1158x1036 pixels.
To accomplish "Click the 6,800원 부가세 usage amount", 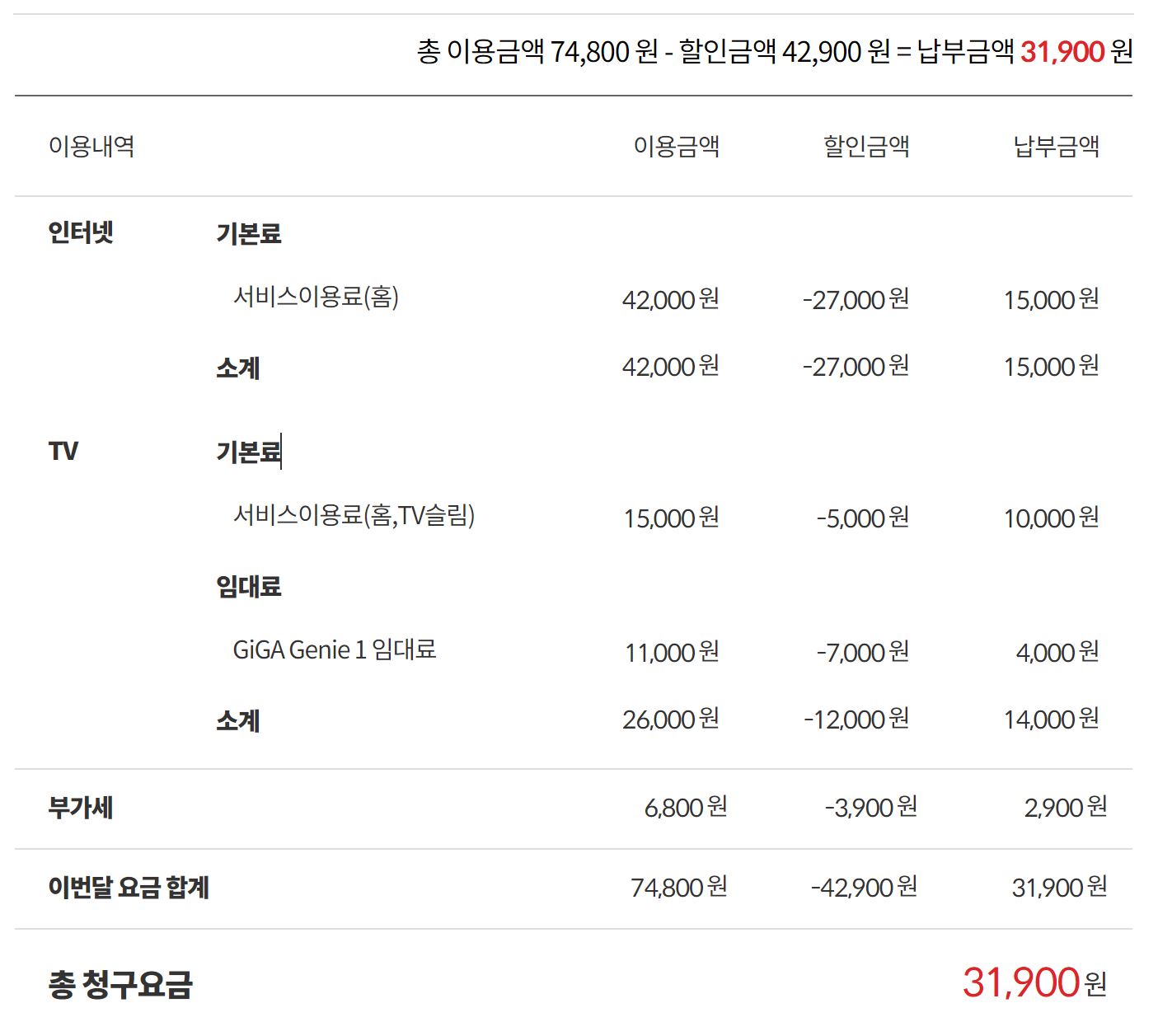I will (685, 808).
